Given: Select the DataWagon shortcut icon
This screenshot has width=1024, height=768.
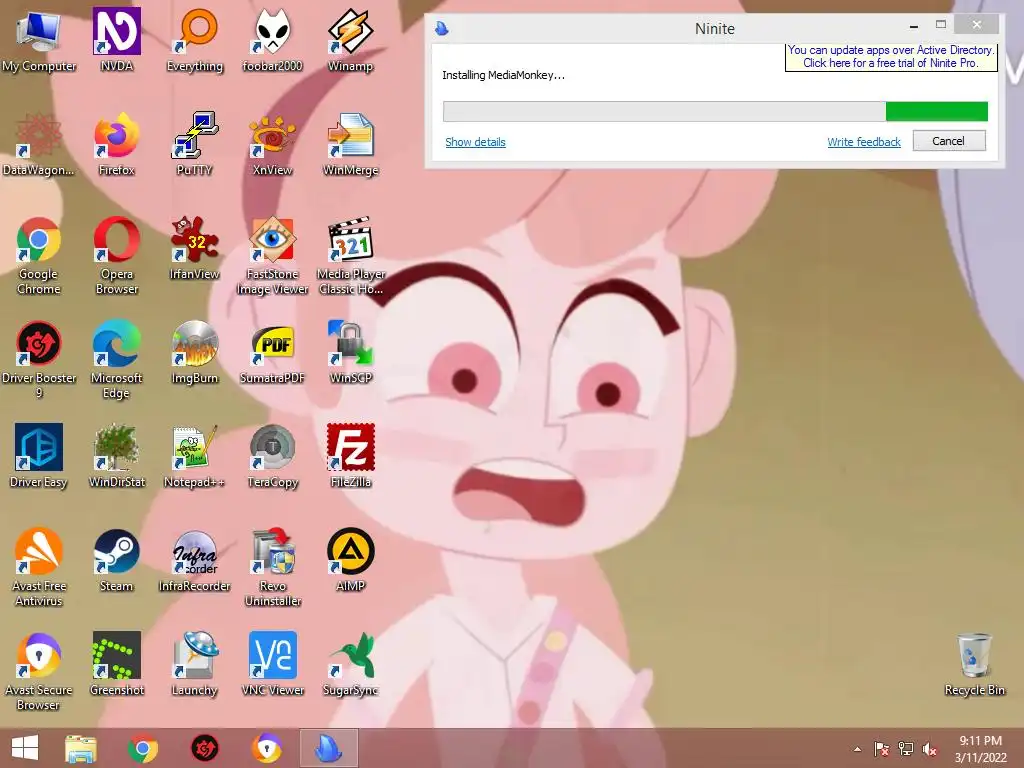Looking at the screenshot, I should (x=39, y=145).
